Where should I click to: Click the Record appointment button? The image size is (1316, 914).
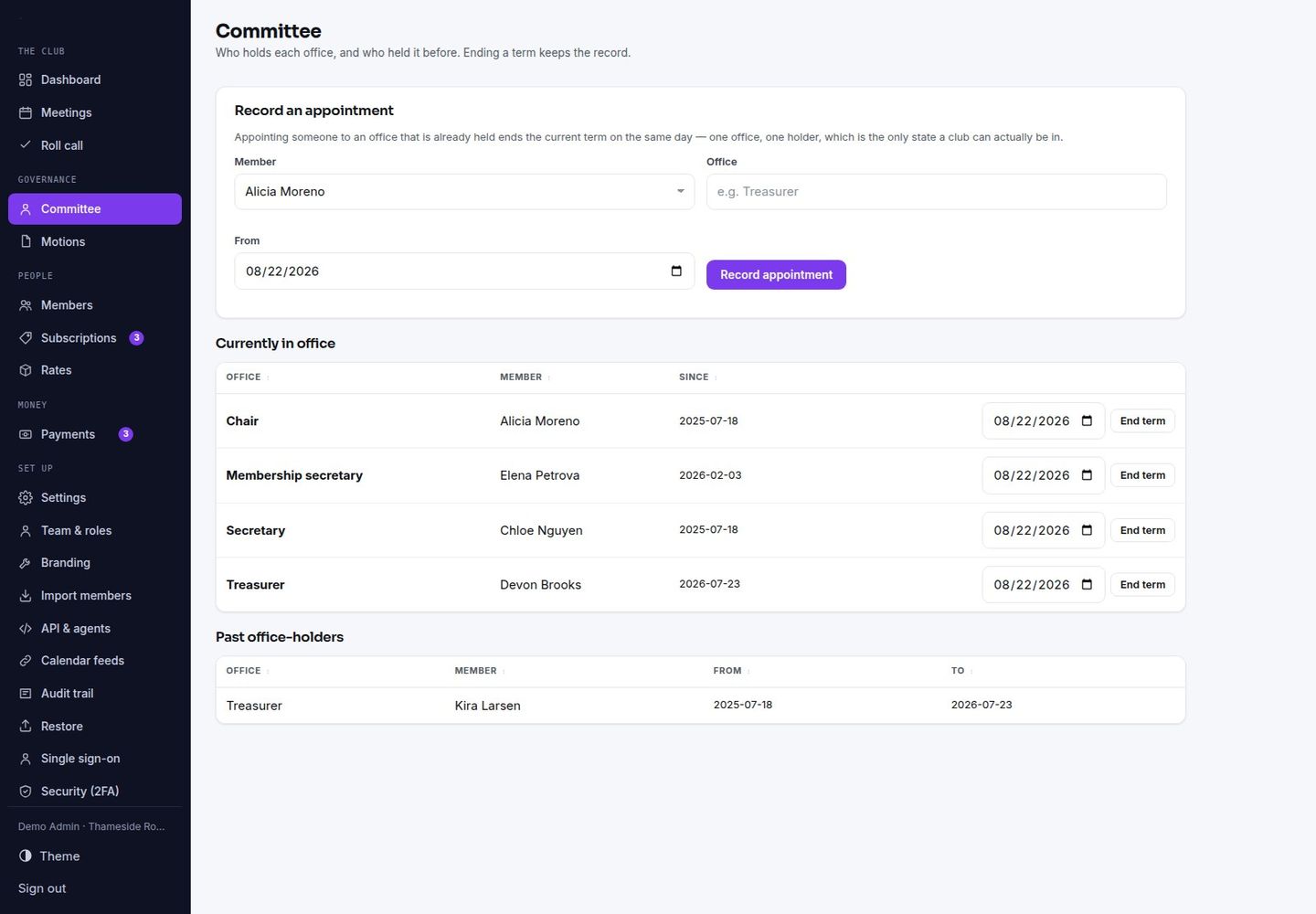tap(776, 275)
